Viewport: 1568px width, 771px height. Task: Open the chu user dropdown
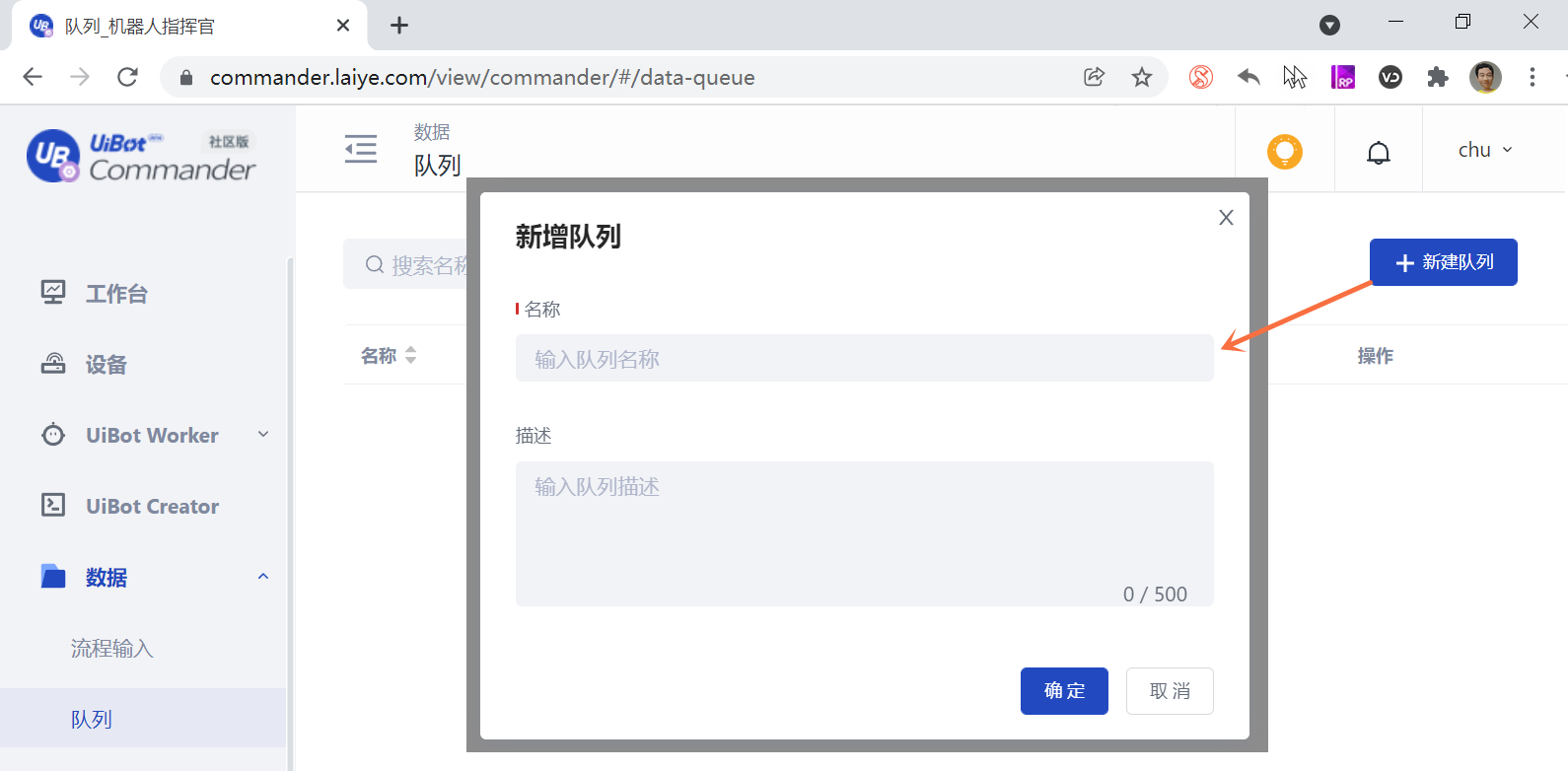(1485, 150)
